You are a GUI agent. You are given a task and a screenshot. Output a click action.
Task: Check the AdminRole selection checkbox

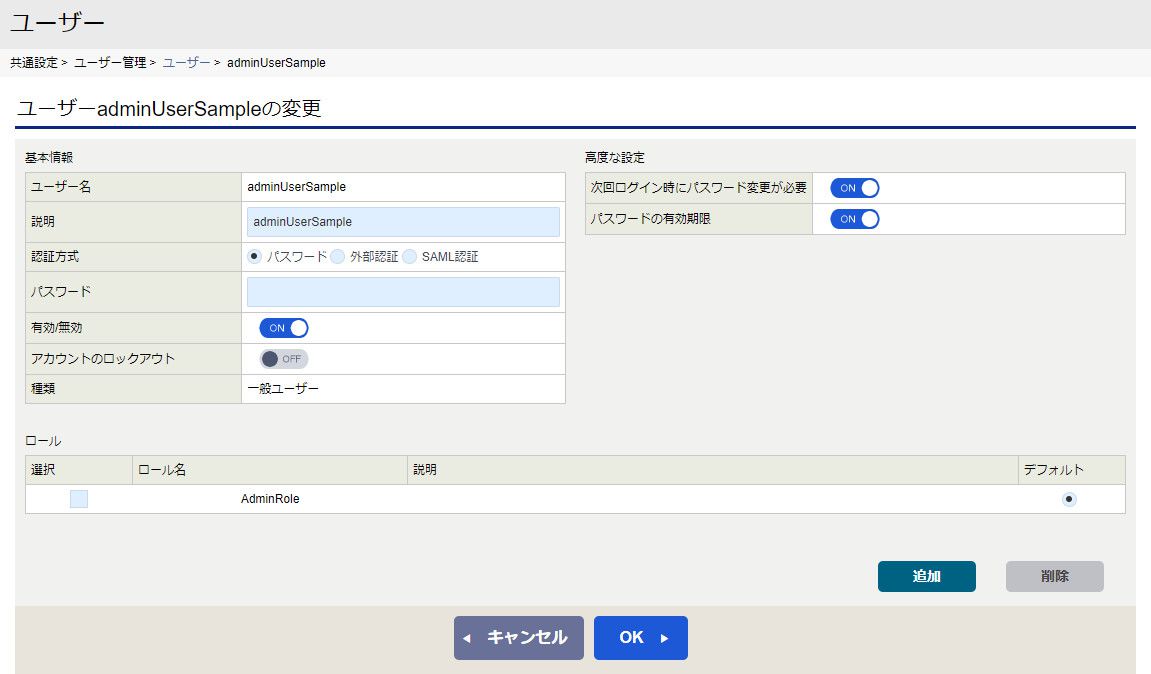pyautogui.click(x=79, y=499)
